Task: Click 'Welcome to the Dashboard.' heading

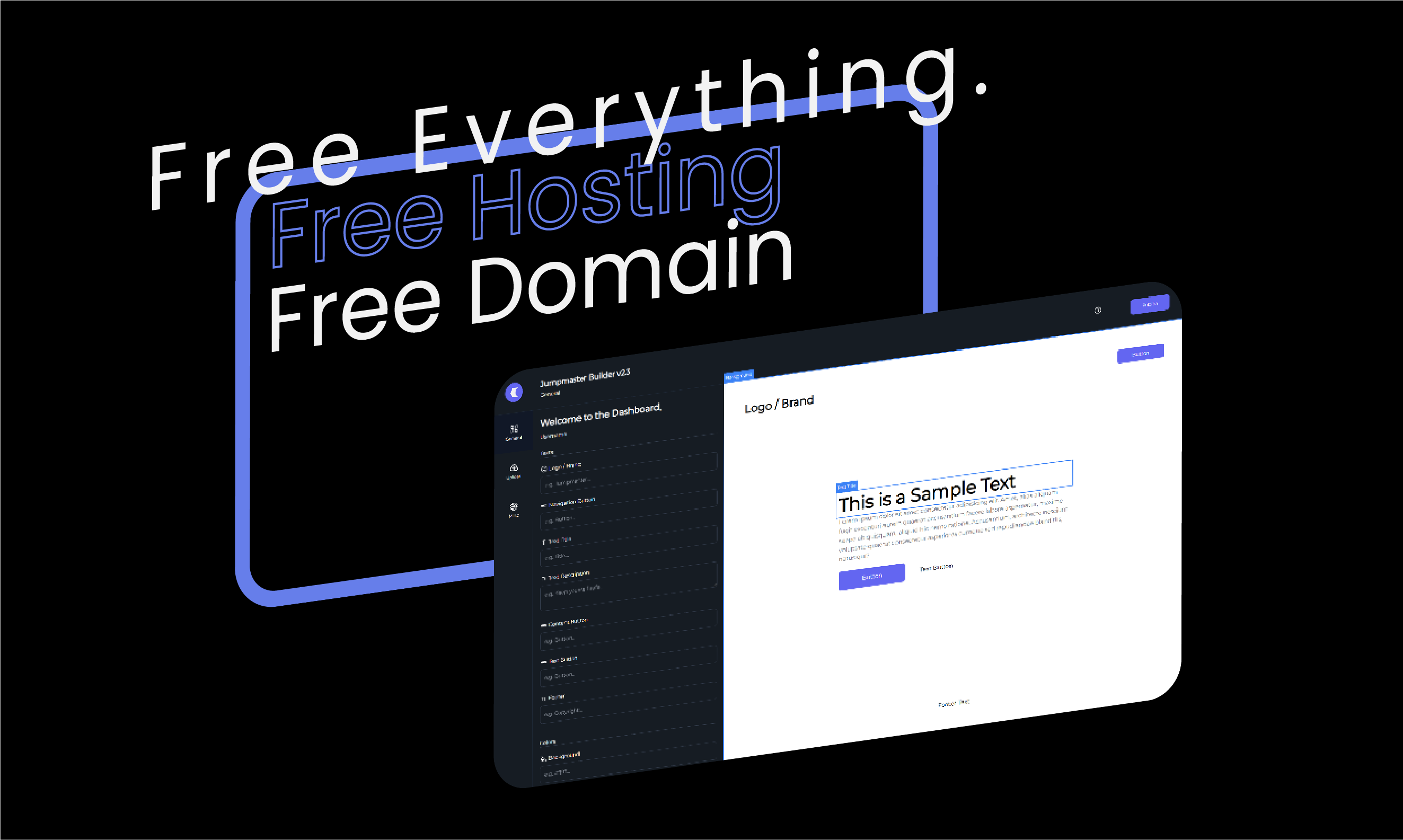Action: 601,415
